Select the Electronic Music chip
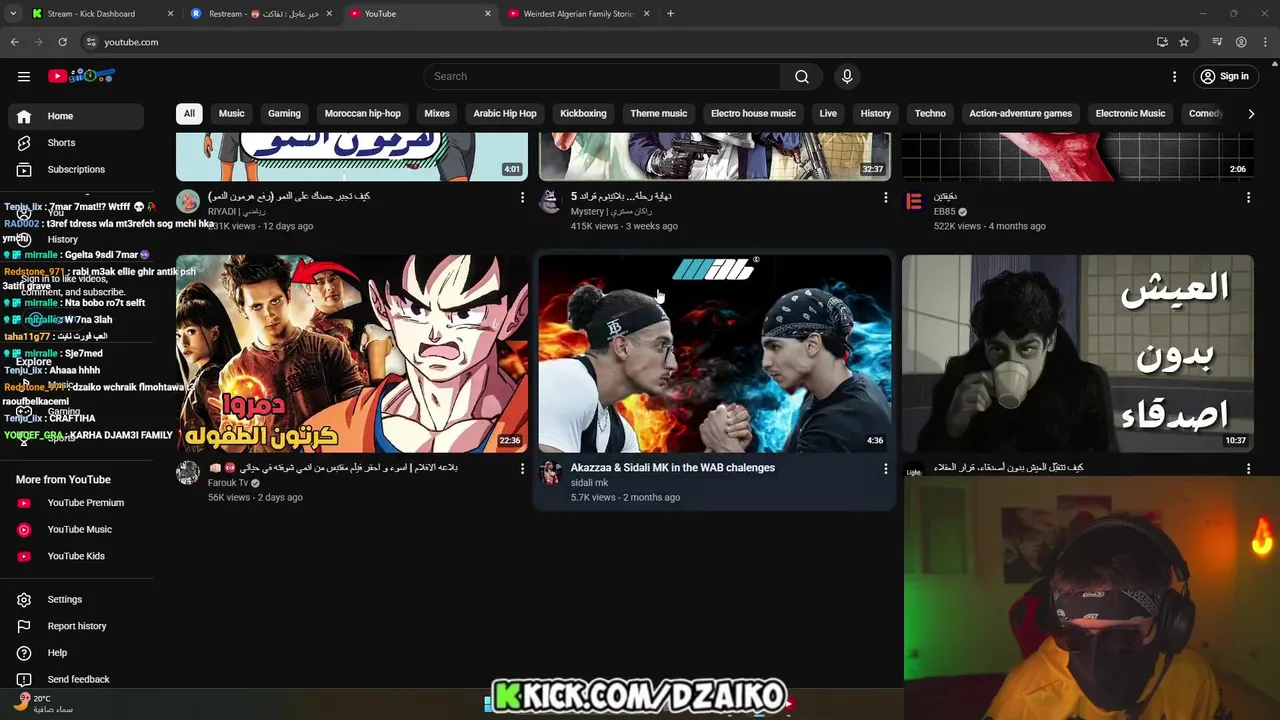The image size is (1280, 720). tap(1130, 113)
